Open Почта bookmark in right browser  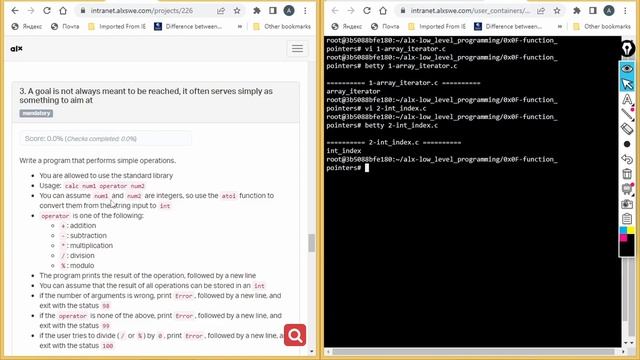(x=385, y=27)
